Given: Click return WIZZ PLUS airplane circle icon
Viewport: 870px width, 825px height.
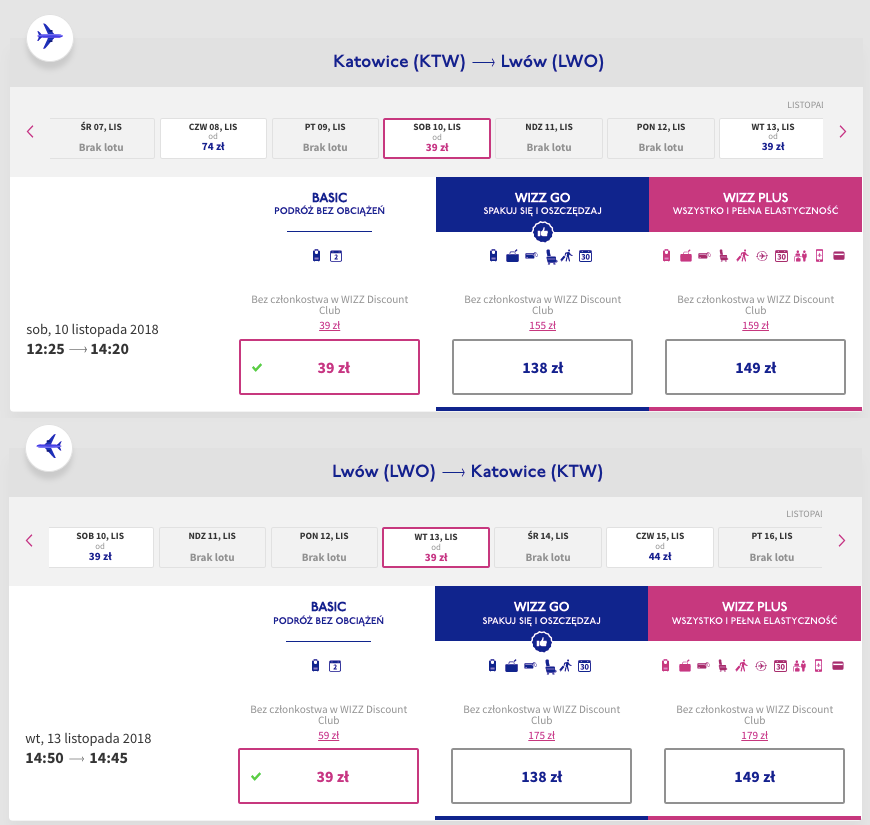Looking at the screenshot, I should tap(763, 665).
